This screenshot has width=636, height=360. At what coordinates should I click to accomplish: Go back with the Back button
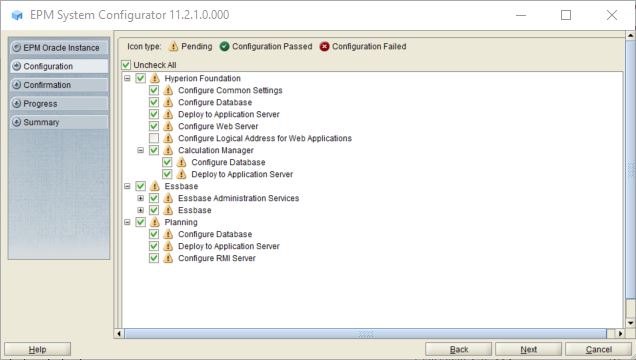[x=459, y=349]
